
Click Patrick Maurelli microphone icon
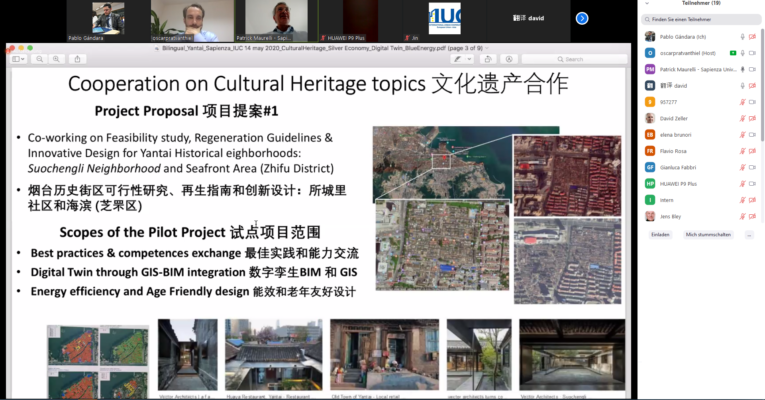coord(743,69)
